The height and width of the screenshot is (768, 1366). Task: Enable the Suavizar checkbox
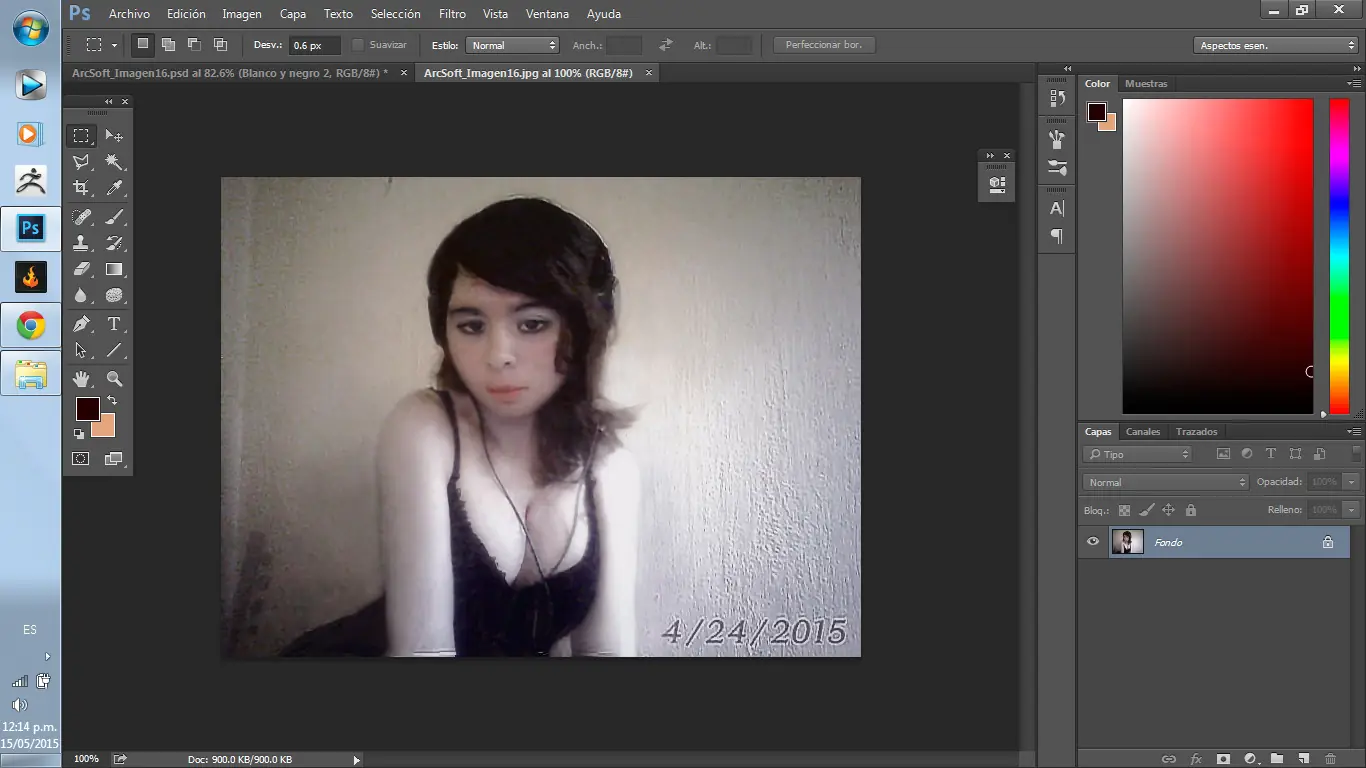(359, 44)
